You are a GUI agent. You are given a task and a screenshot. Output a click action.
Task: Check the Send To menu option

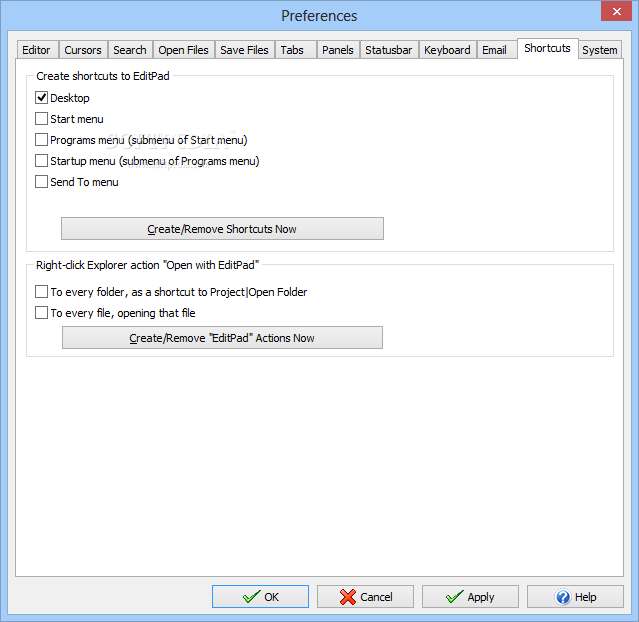(41, 182)
